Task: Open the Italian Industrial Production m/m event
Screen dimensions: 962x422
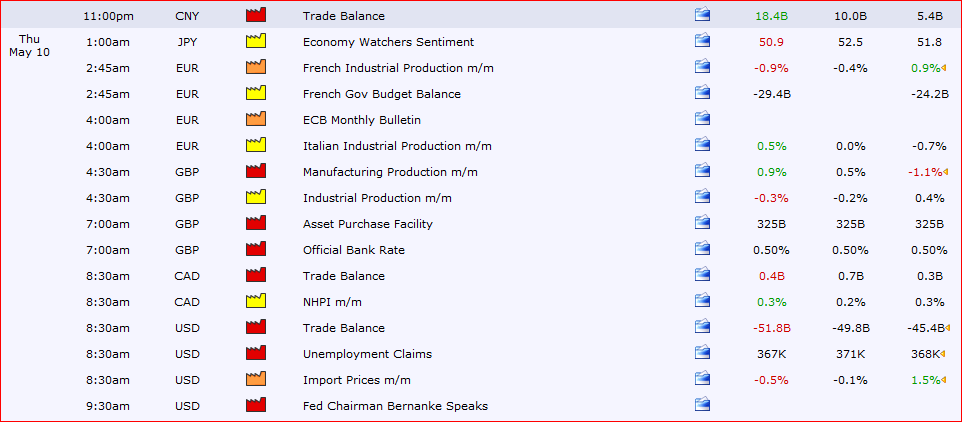Action: pos(397,146)
